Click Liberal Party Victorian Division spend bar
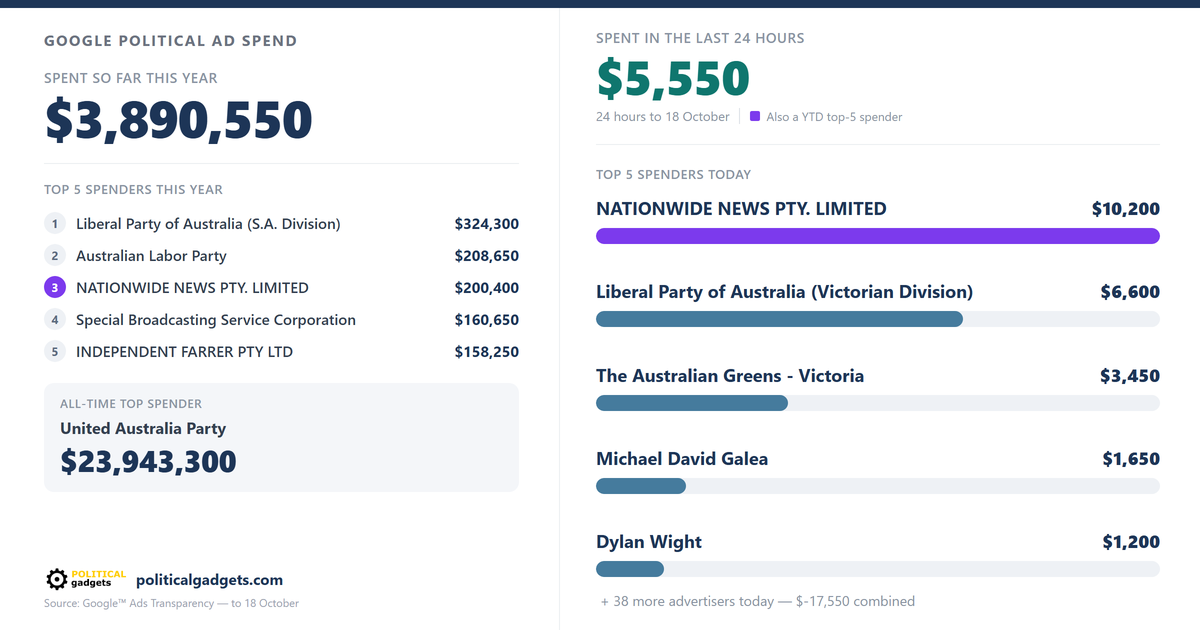The image size is (1200, 630). point(779,319)
